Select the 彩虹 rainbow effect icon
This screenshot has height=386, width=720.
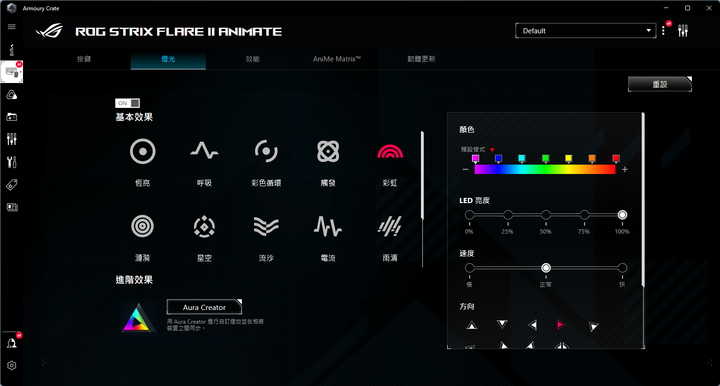pos(390,151)
